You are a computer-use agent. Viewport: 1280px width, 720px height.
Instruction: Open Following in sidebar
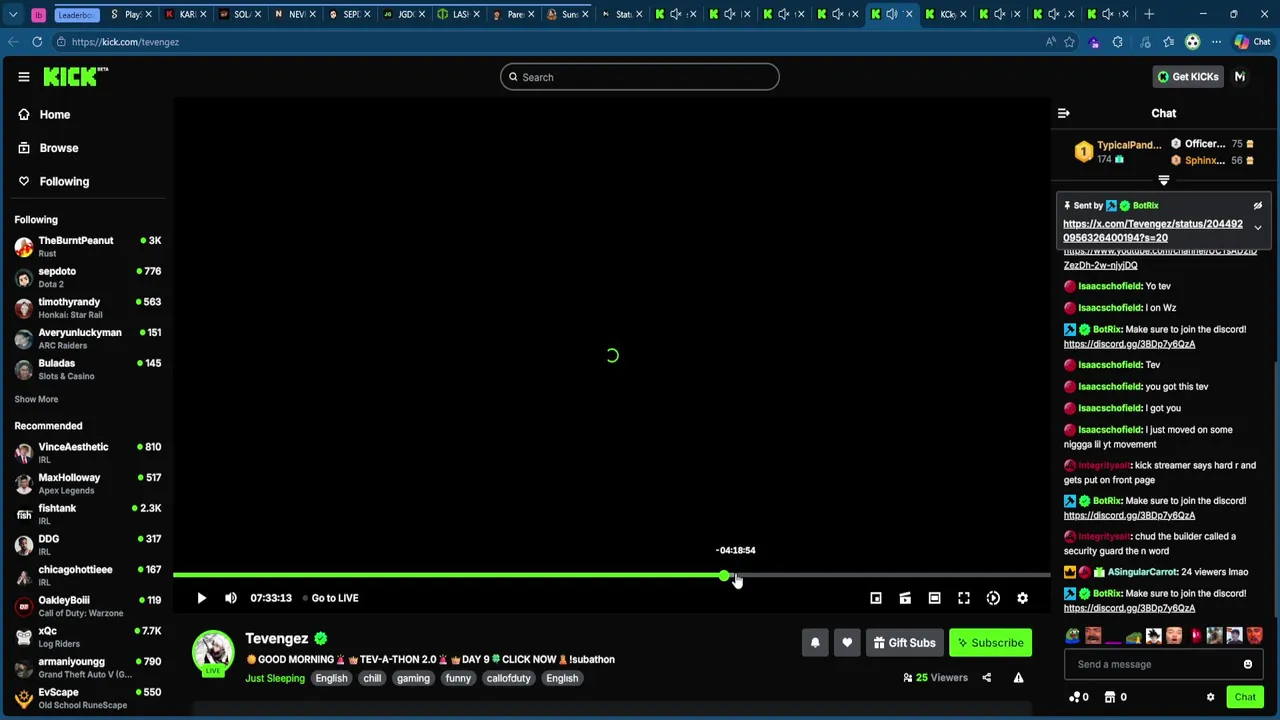tap(64, 182)
